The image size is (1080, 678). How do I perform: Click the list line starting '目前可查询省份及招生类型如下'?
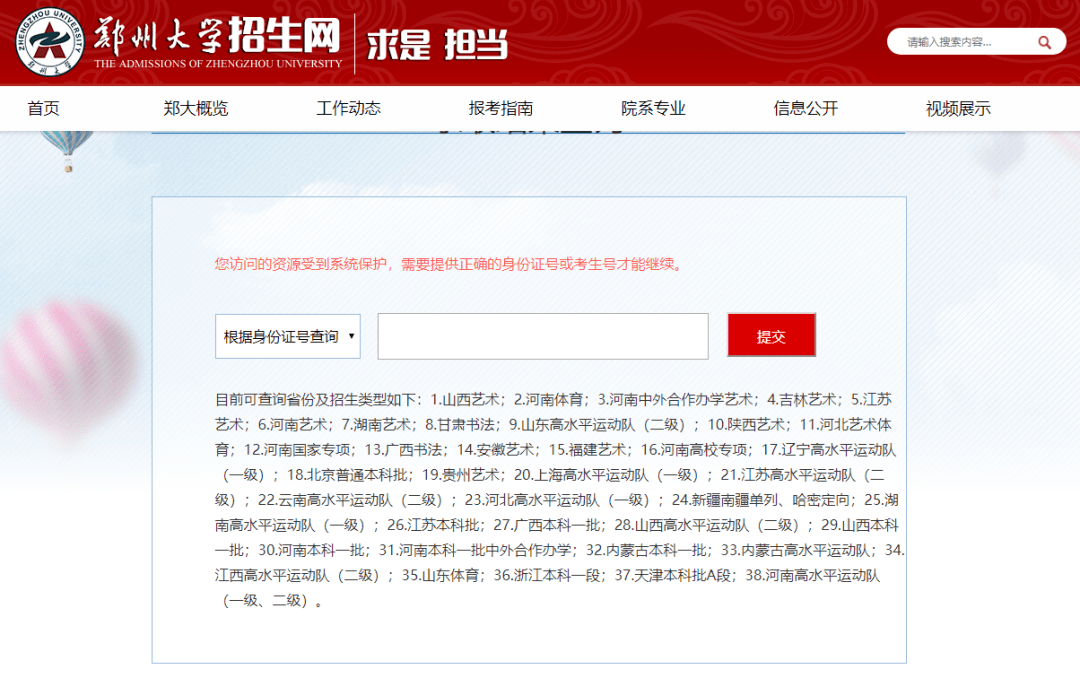pyautogui.click(x=553, y=400)
